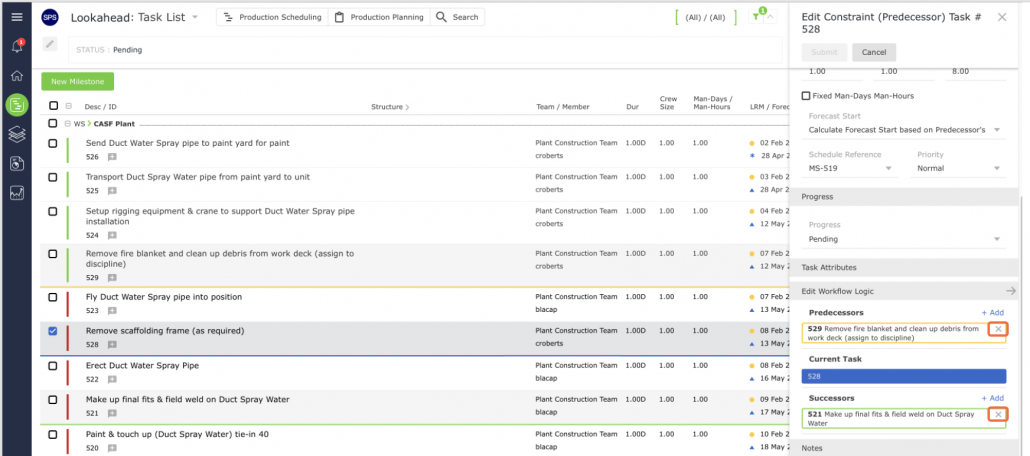Open comment icon for task 520
This screenshot has height=456, width=1030.
point(112,448)
